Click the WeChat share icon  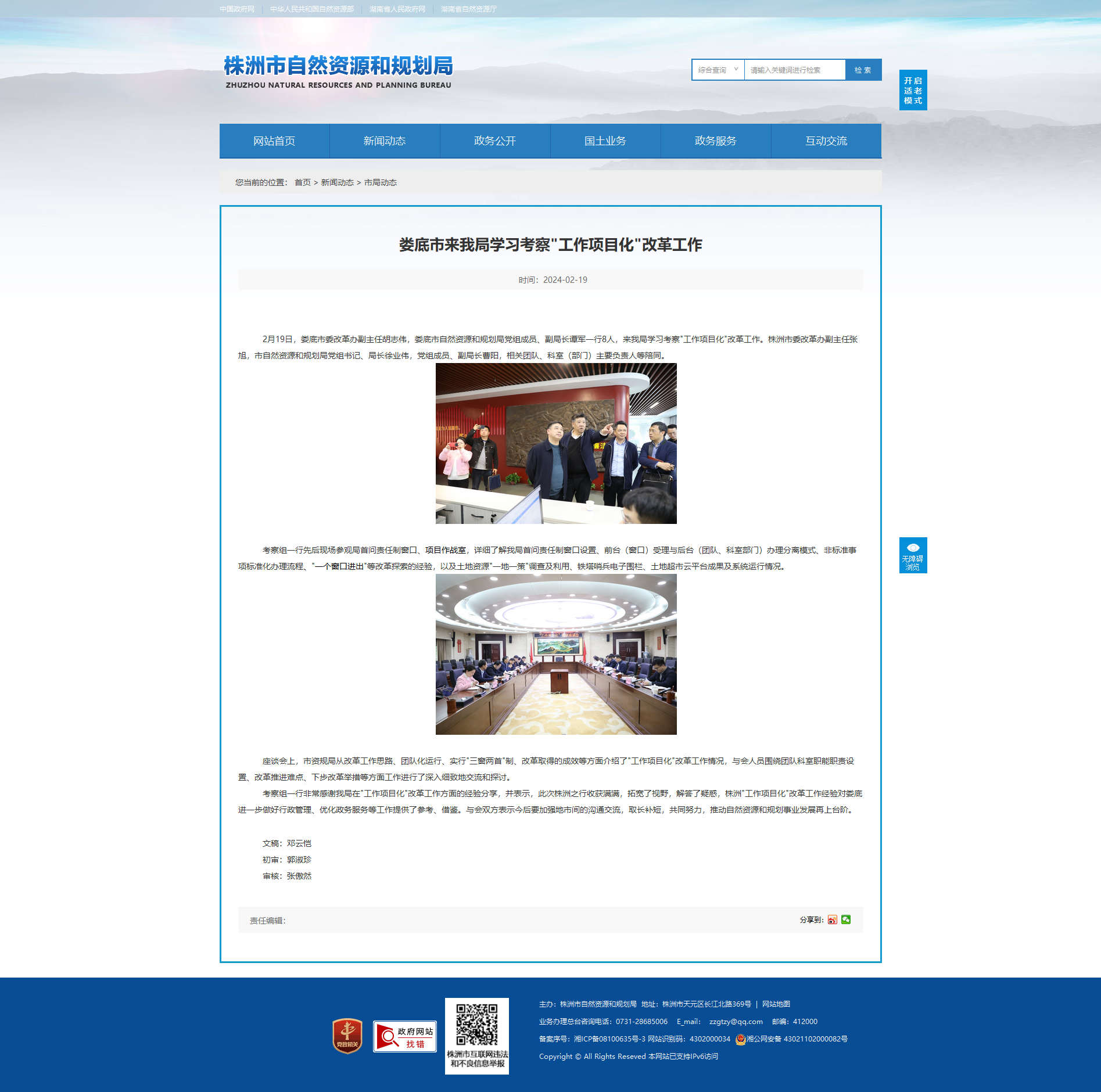click(x=846, y=919)
